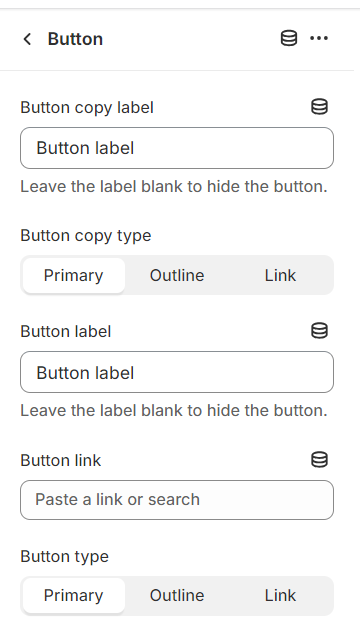Click the Button panel title text
360x640 pixels.
click(x=75, y=39)
